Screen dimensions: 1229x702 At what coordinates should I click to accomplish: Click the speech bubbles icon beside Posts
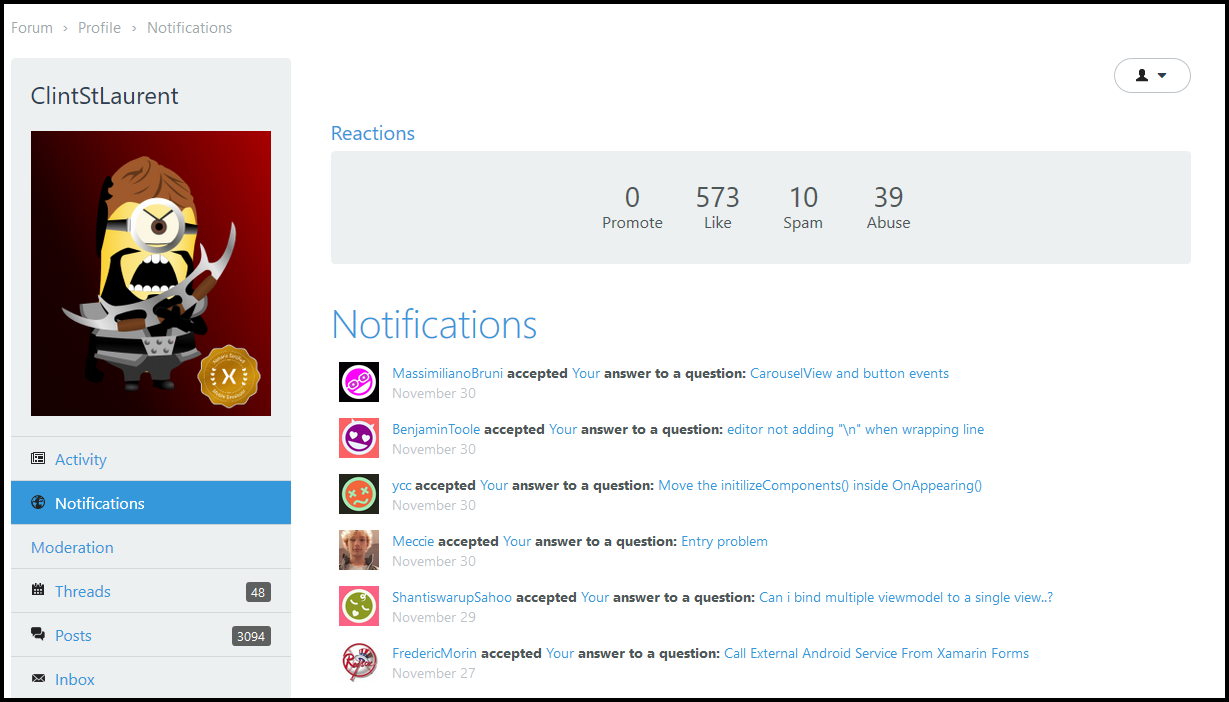point(38,634)
